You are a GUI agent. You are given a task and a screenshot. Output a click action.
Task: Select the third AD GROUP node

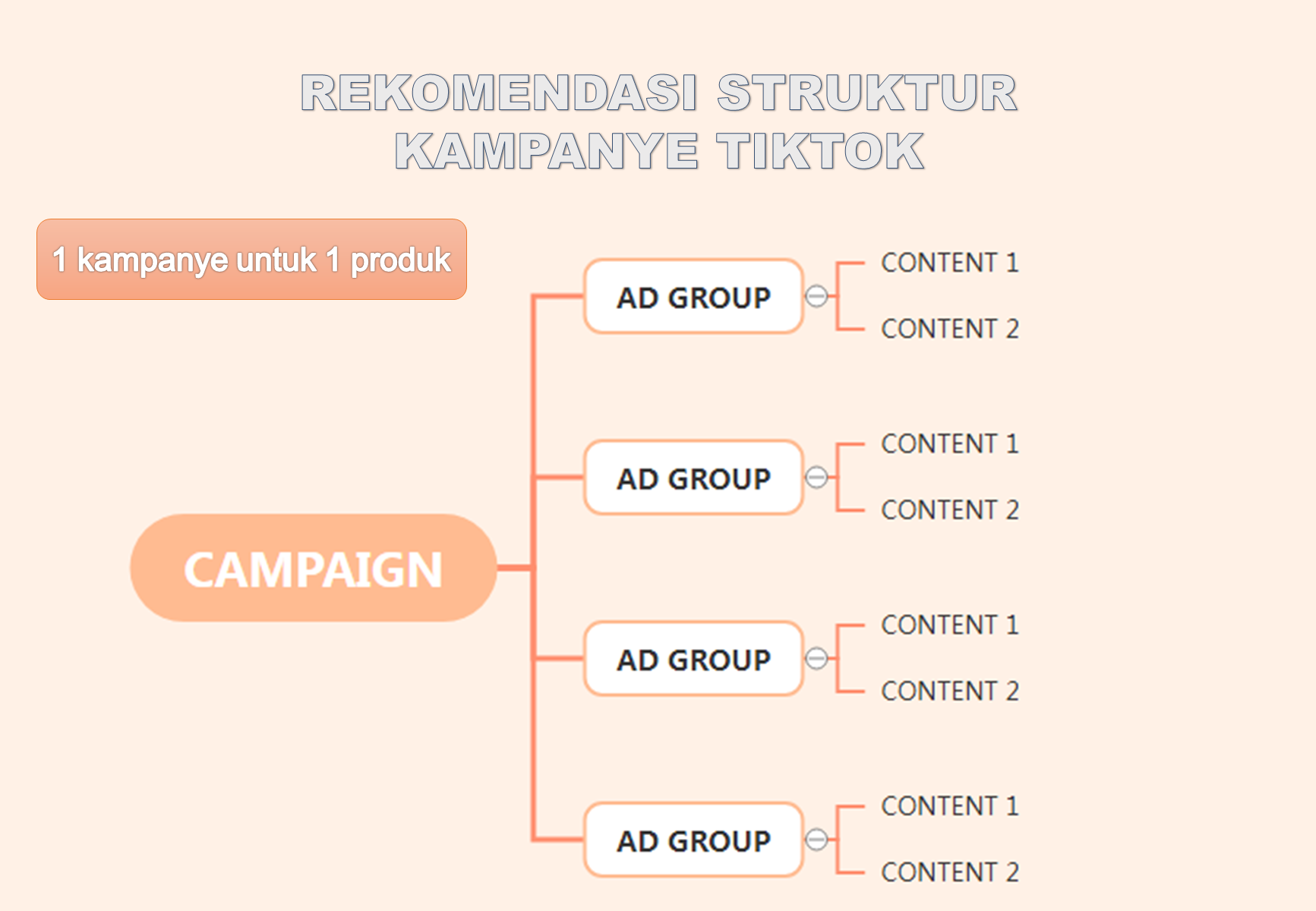[693, 658]
